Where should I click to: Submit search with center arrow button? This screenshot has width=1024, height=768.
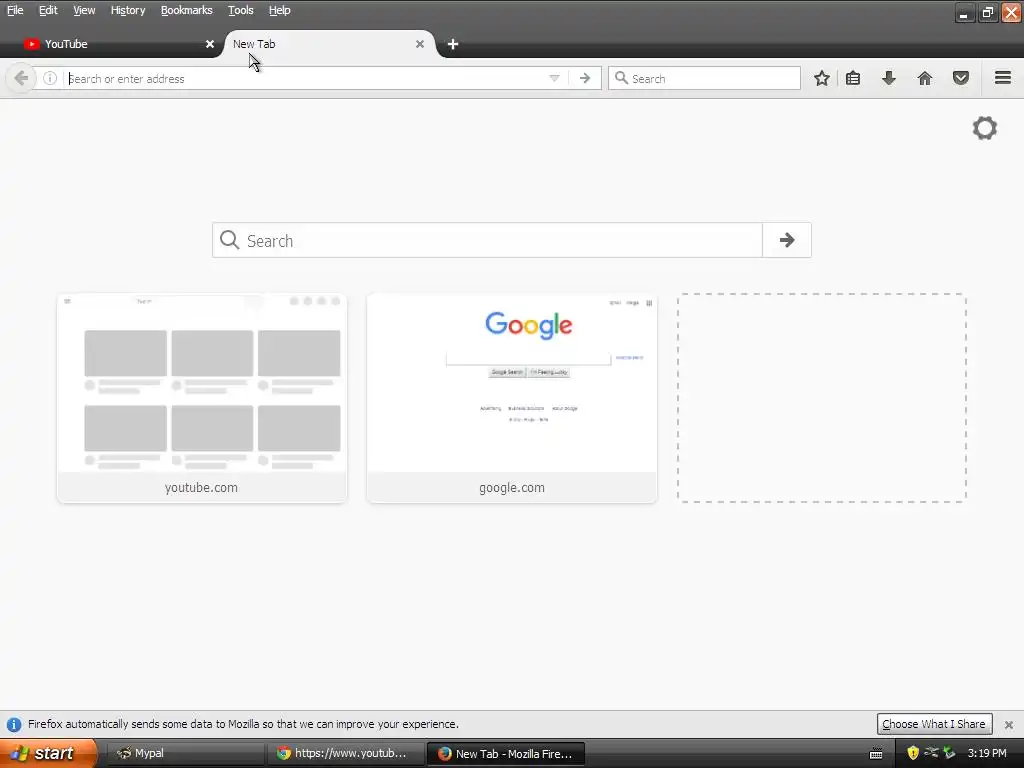[787, 240]
